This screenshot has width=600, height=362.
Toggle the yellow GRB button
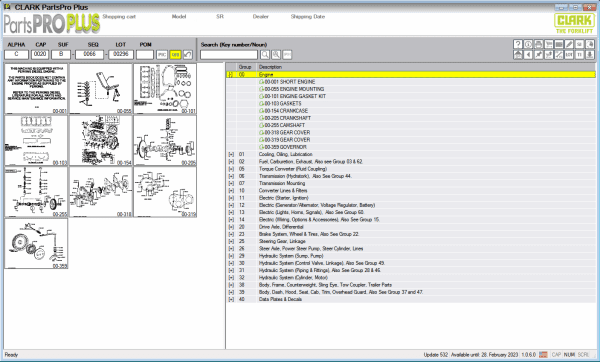pyautogui.click(x=175, y=55)
